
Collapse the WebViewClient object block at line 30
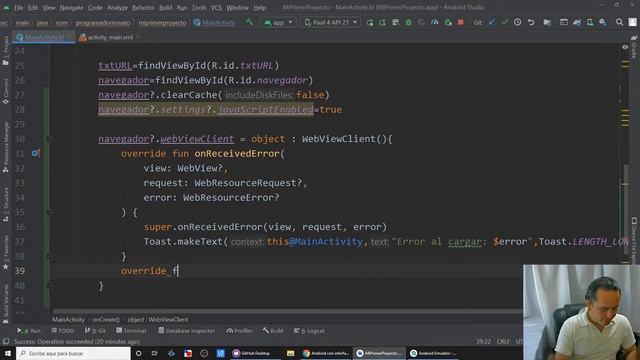(x=49, y=139)
